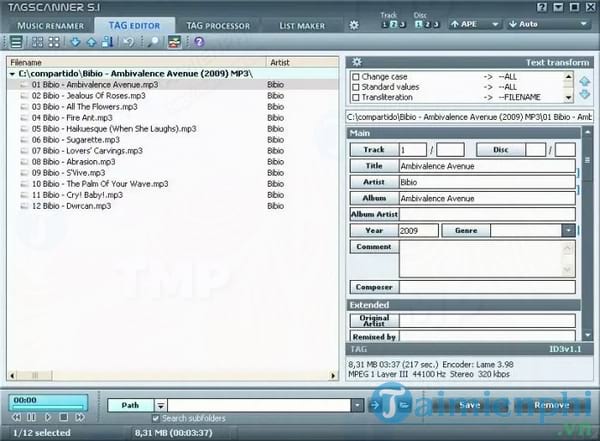Open program settings gear beside List Maker
Image resolution: width=600 pixels, height=441 pixels.
point(354,25)
